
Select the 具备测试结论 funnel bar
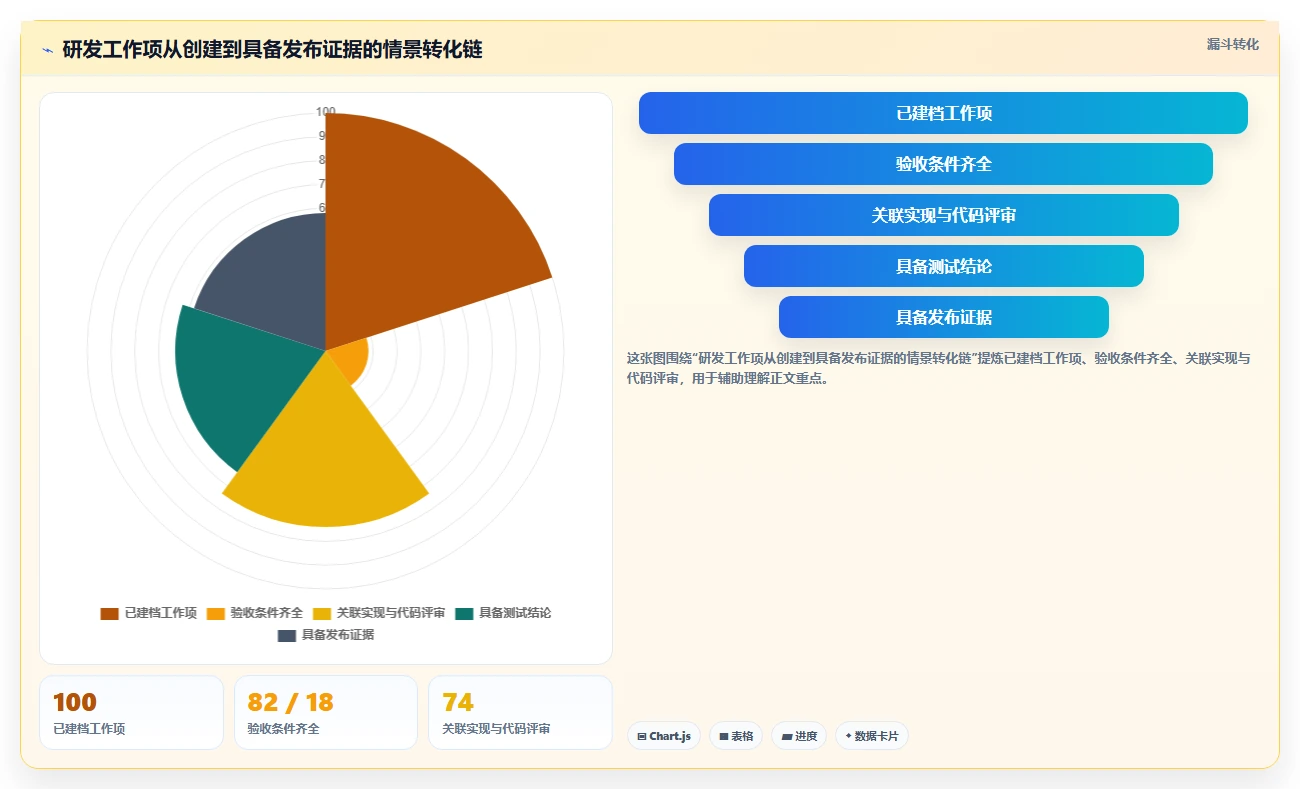[x=943, y=266]
